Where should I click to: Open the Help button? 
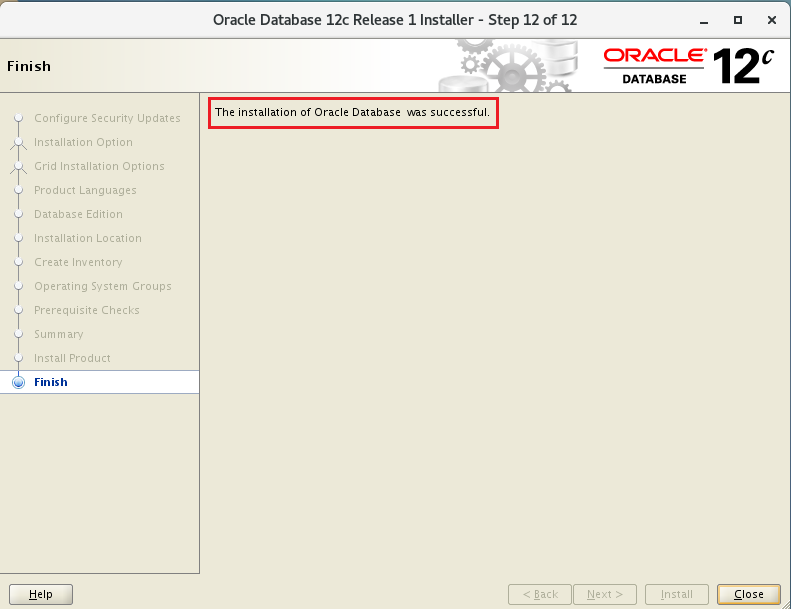pos(41,594)
